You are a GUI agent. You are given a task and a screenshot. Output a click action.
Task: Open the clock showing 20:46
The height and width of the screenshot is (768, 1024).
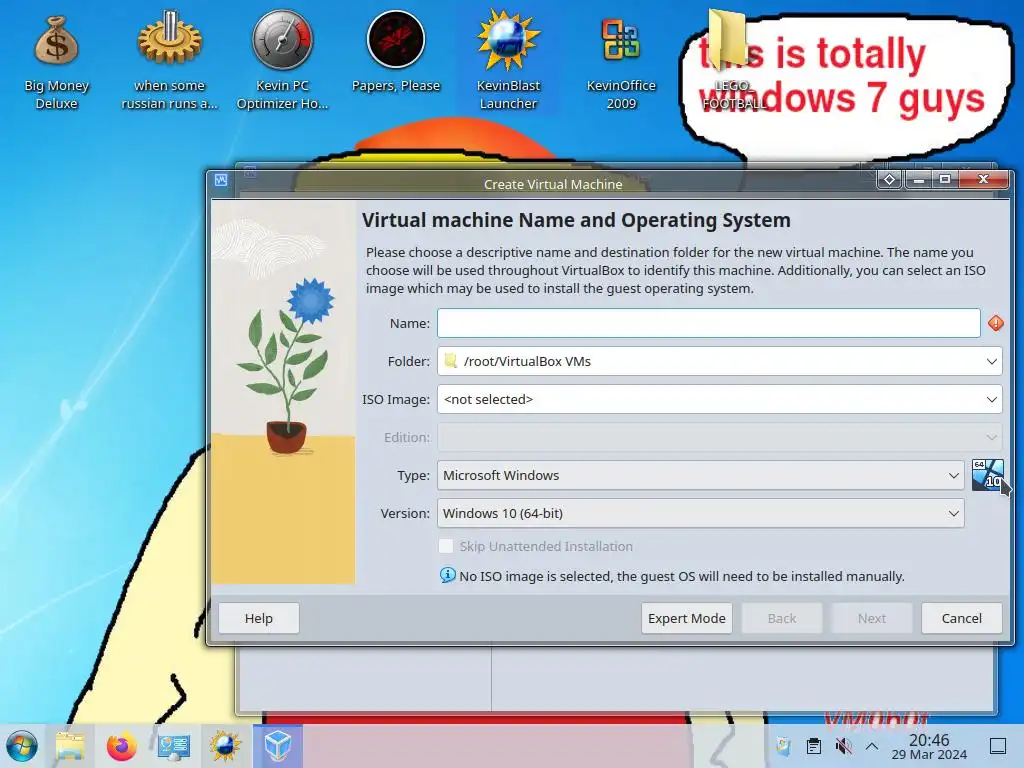point(929,746)
